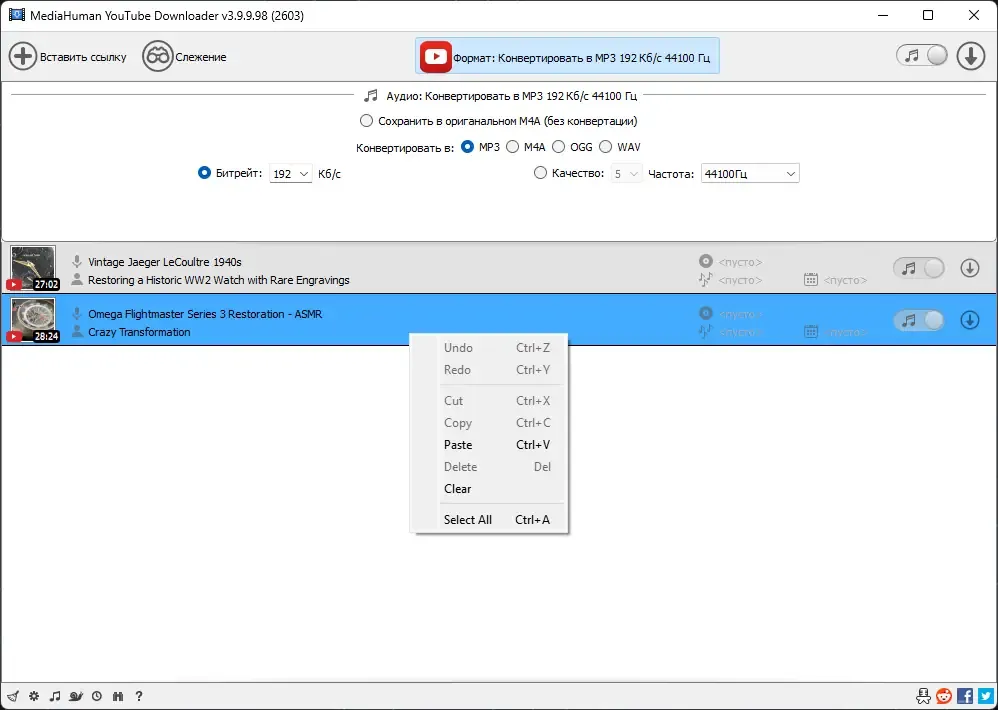Select the OGG format radio button
The image size is (998, 710).
tap(559, 147)
